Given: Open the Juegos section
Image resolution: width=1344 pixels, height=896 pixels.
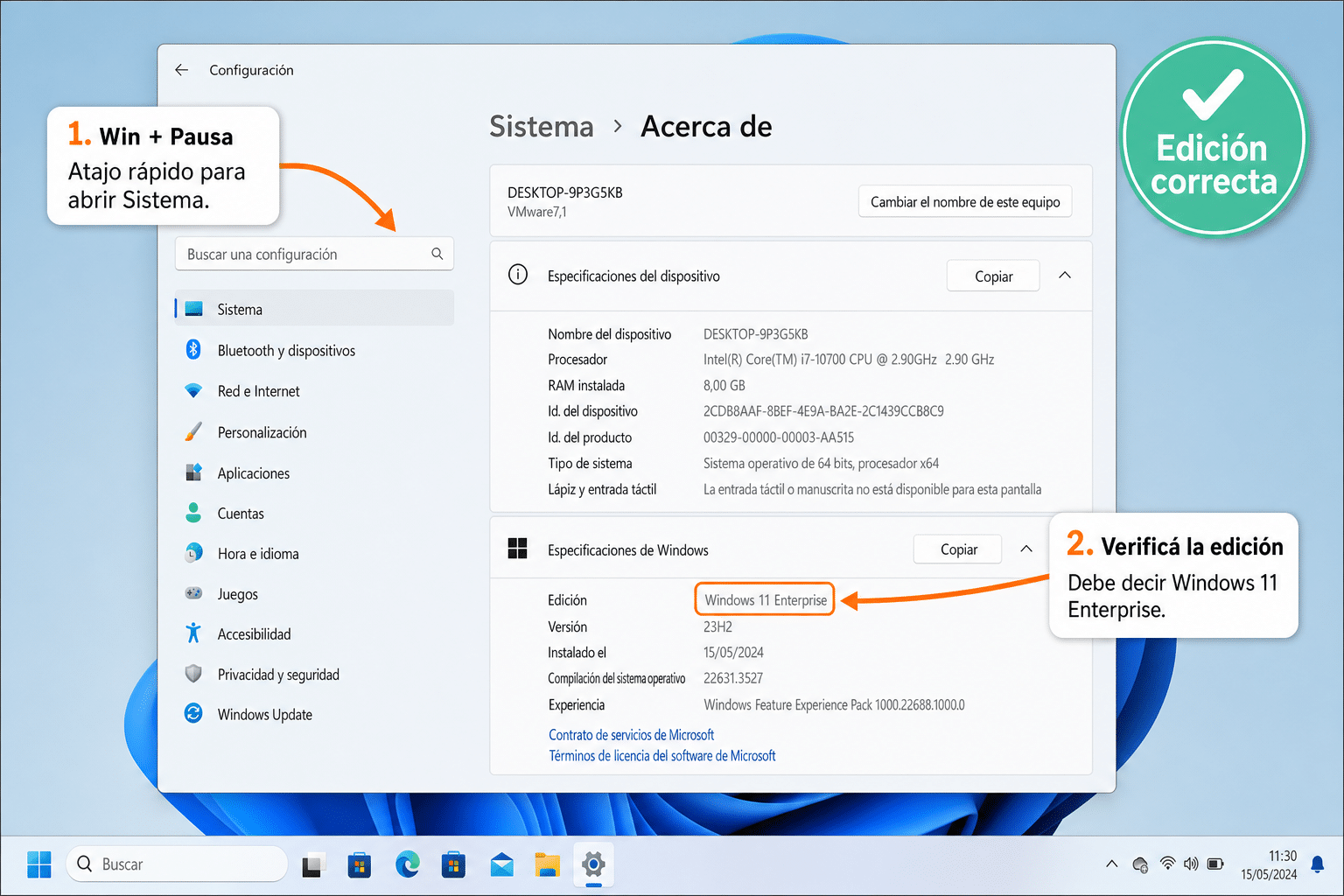Looking at the screenshot, I should click(314, 594).
